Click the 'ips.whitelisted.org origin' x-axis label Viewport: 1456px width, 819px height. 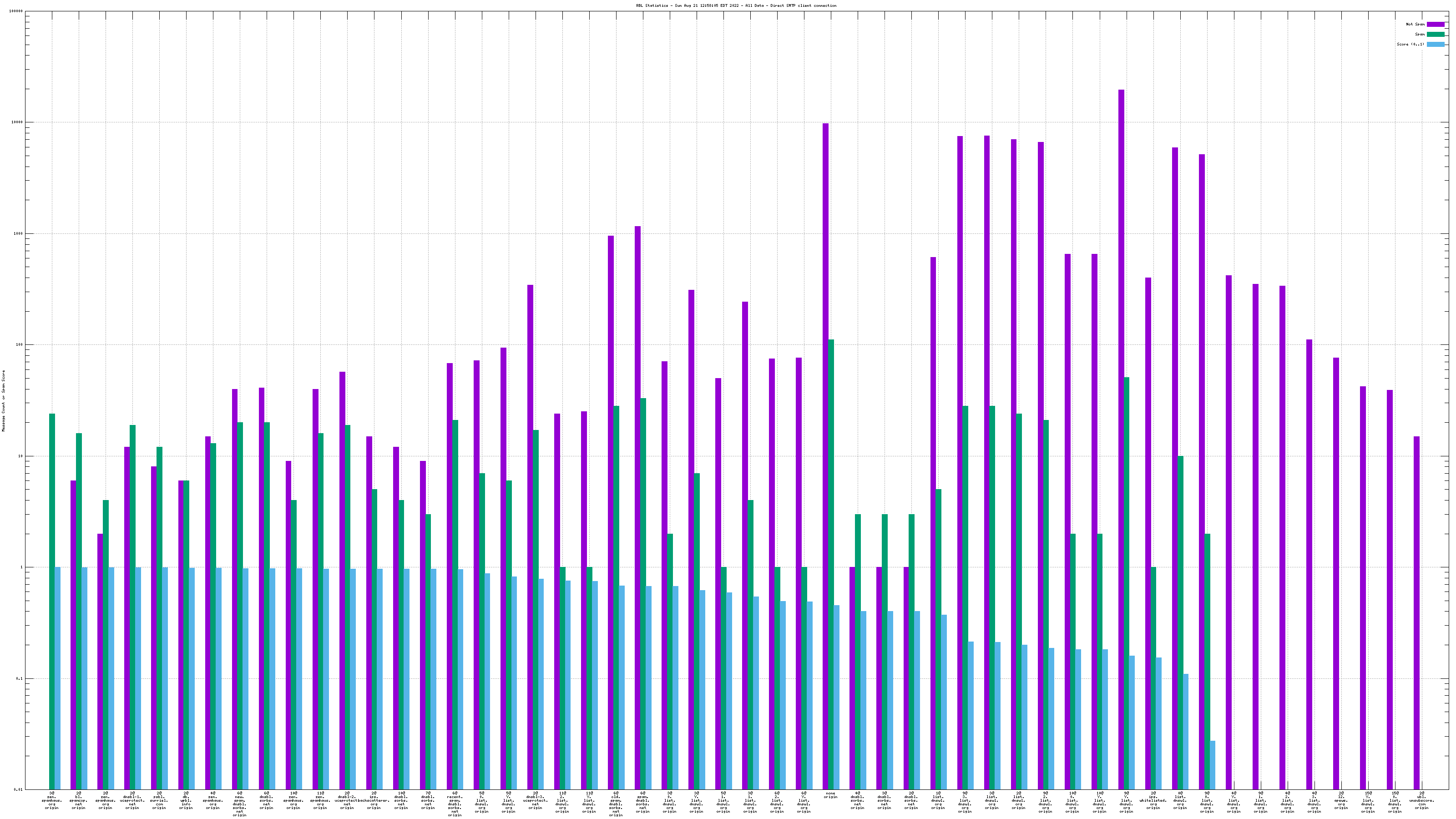point(1153,800)
